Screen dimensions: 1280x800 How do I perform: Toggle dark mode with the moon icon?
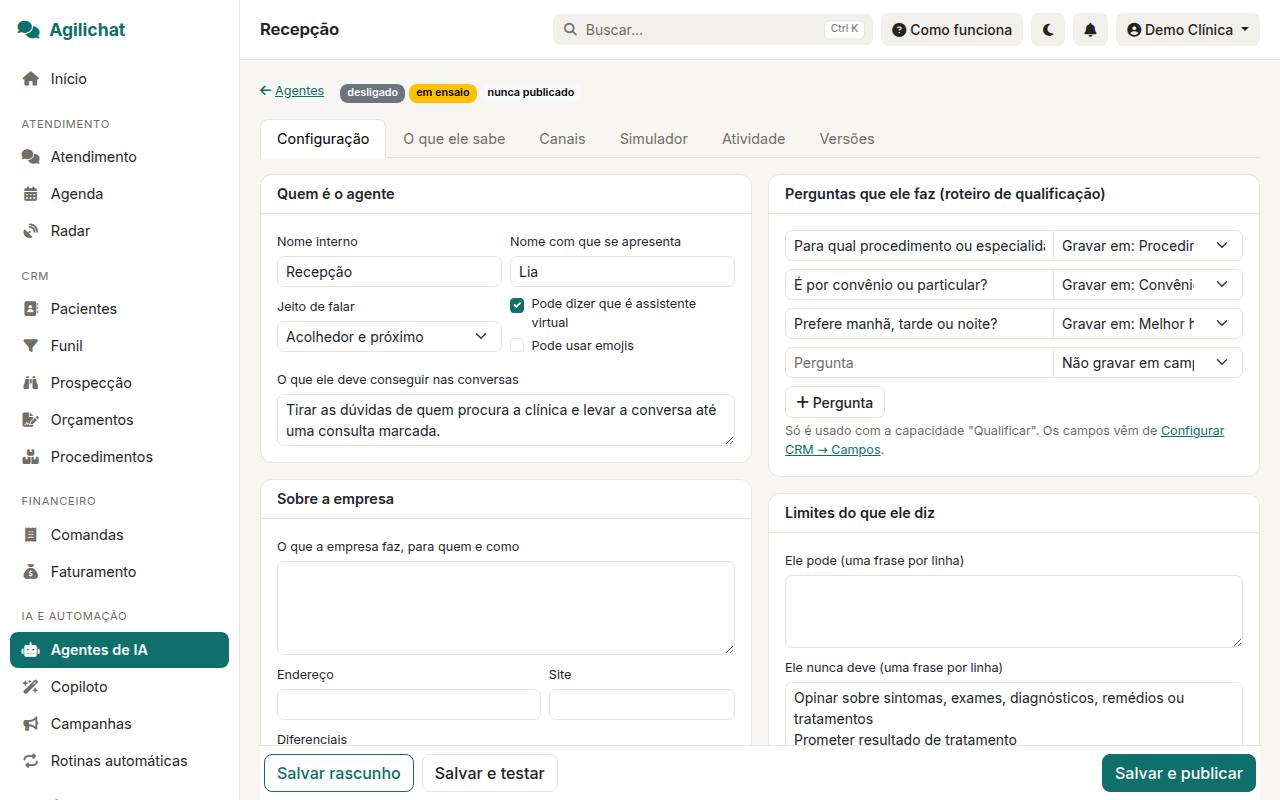point(1048,30)
